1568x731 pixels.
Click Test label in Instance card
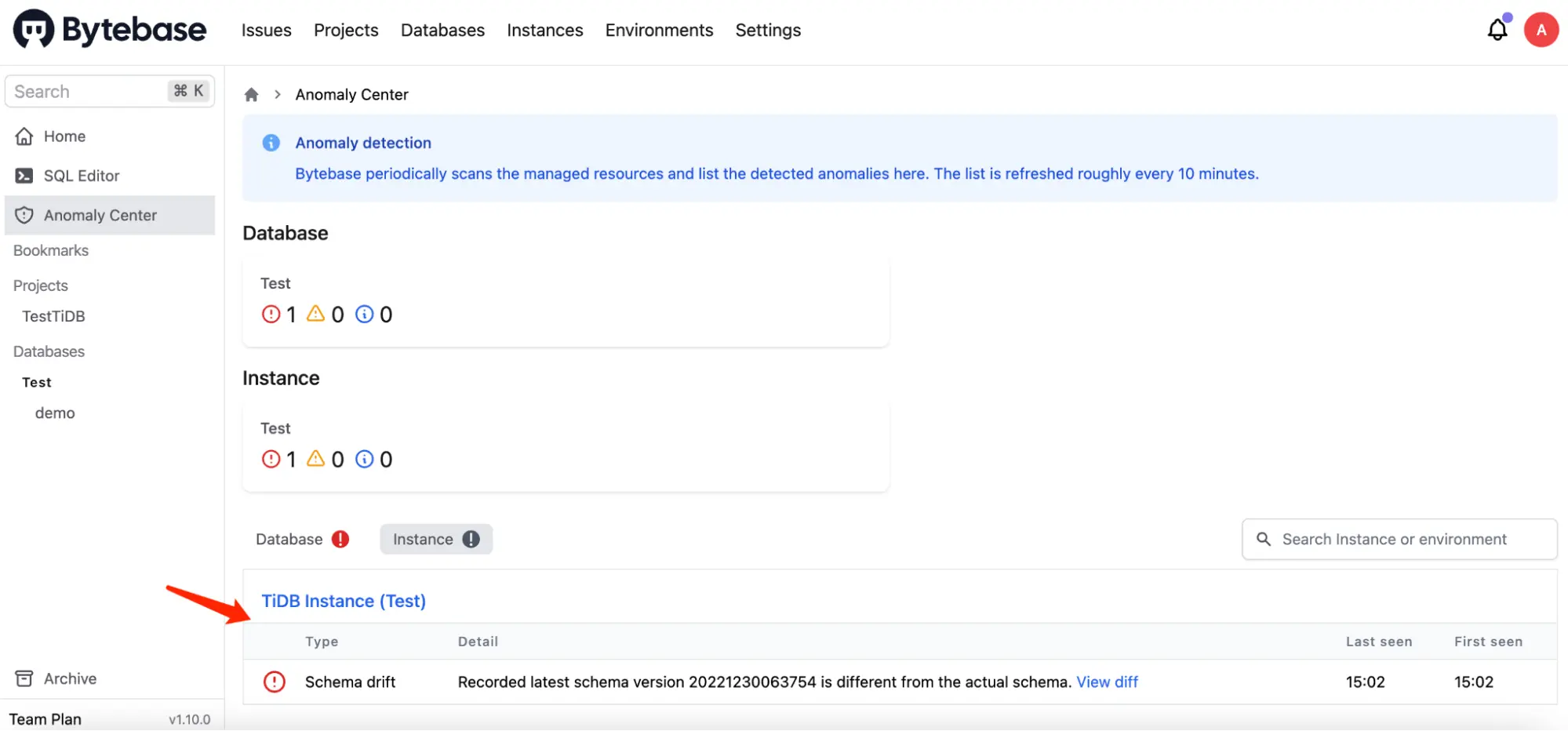tap(275, 429)
